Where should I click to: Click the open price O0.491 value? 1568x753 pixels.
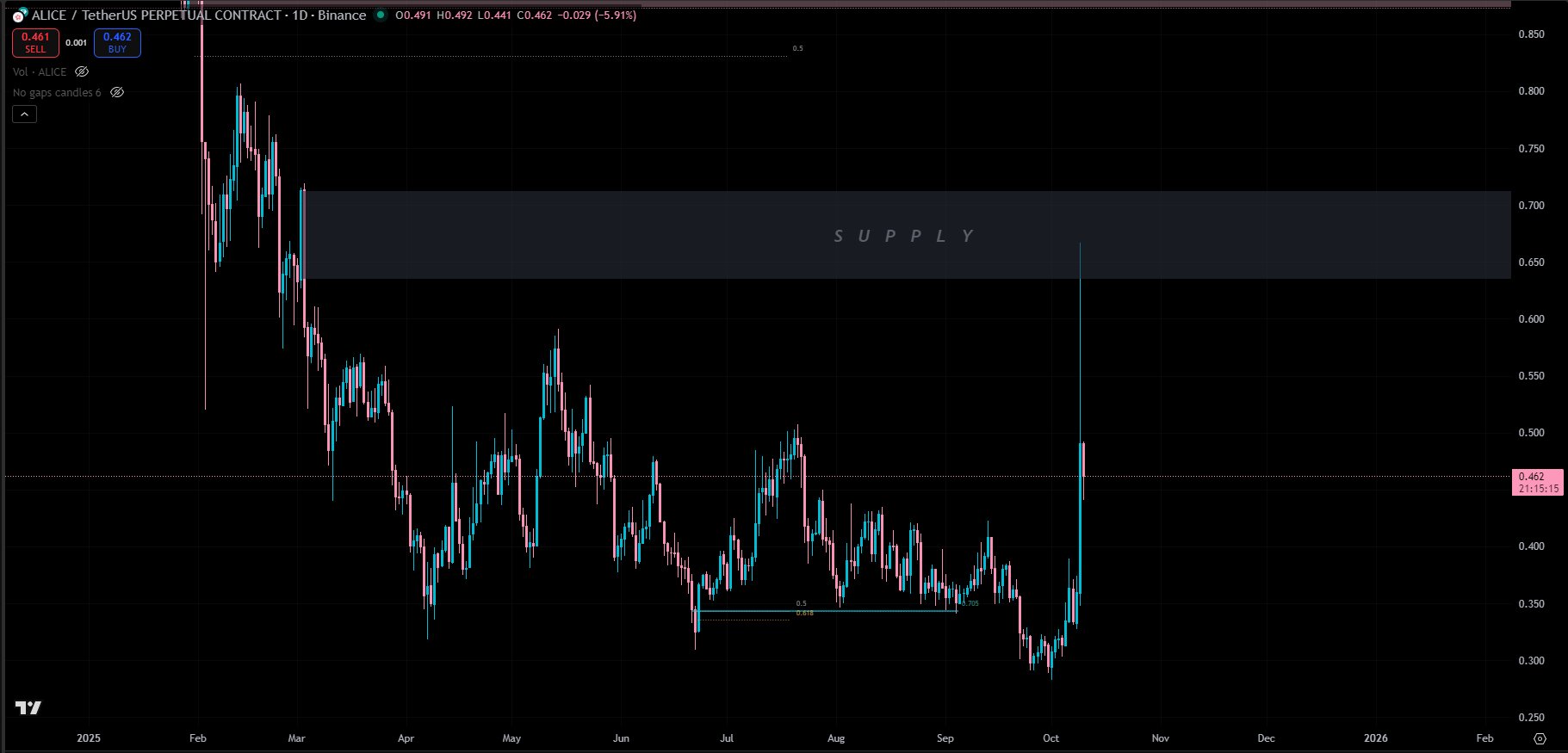coord(413,15)
